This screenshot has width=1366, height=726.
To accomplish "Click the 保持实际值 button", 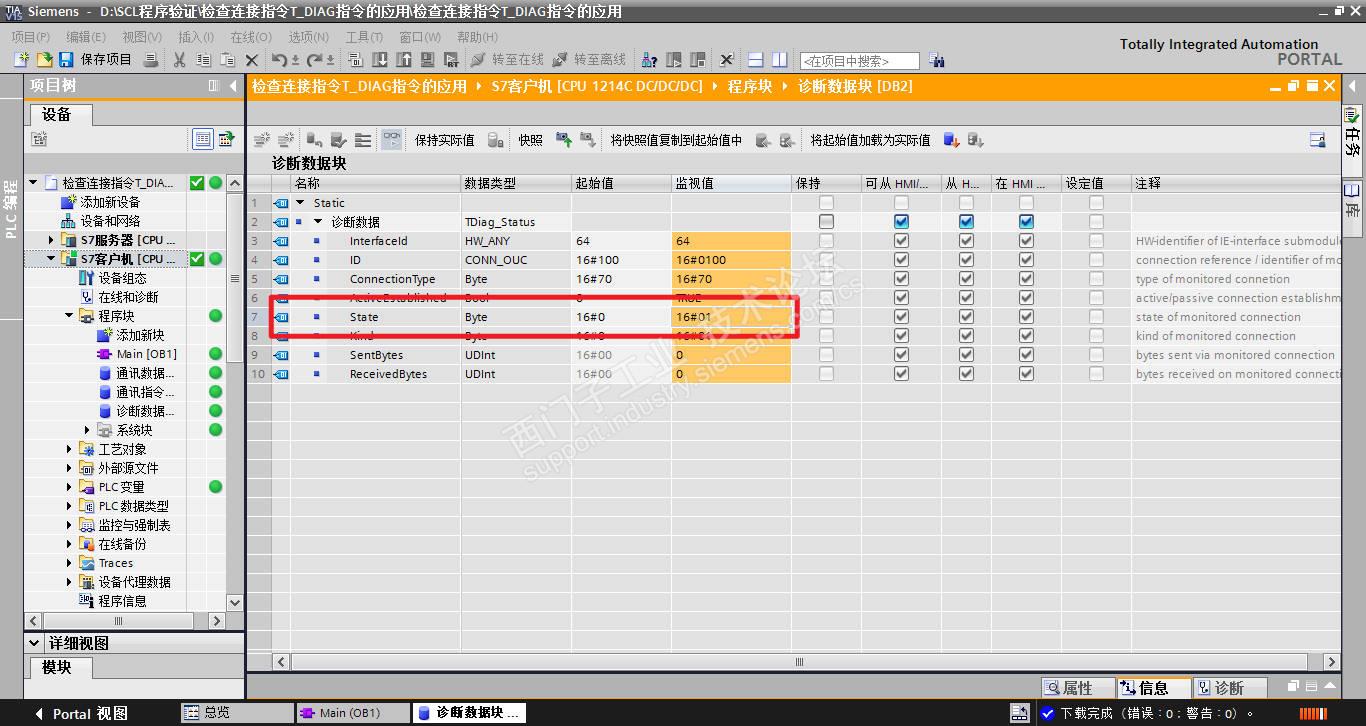I will point(445,140).
